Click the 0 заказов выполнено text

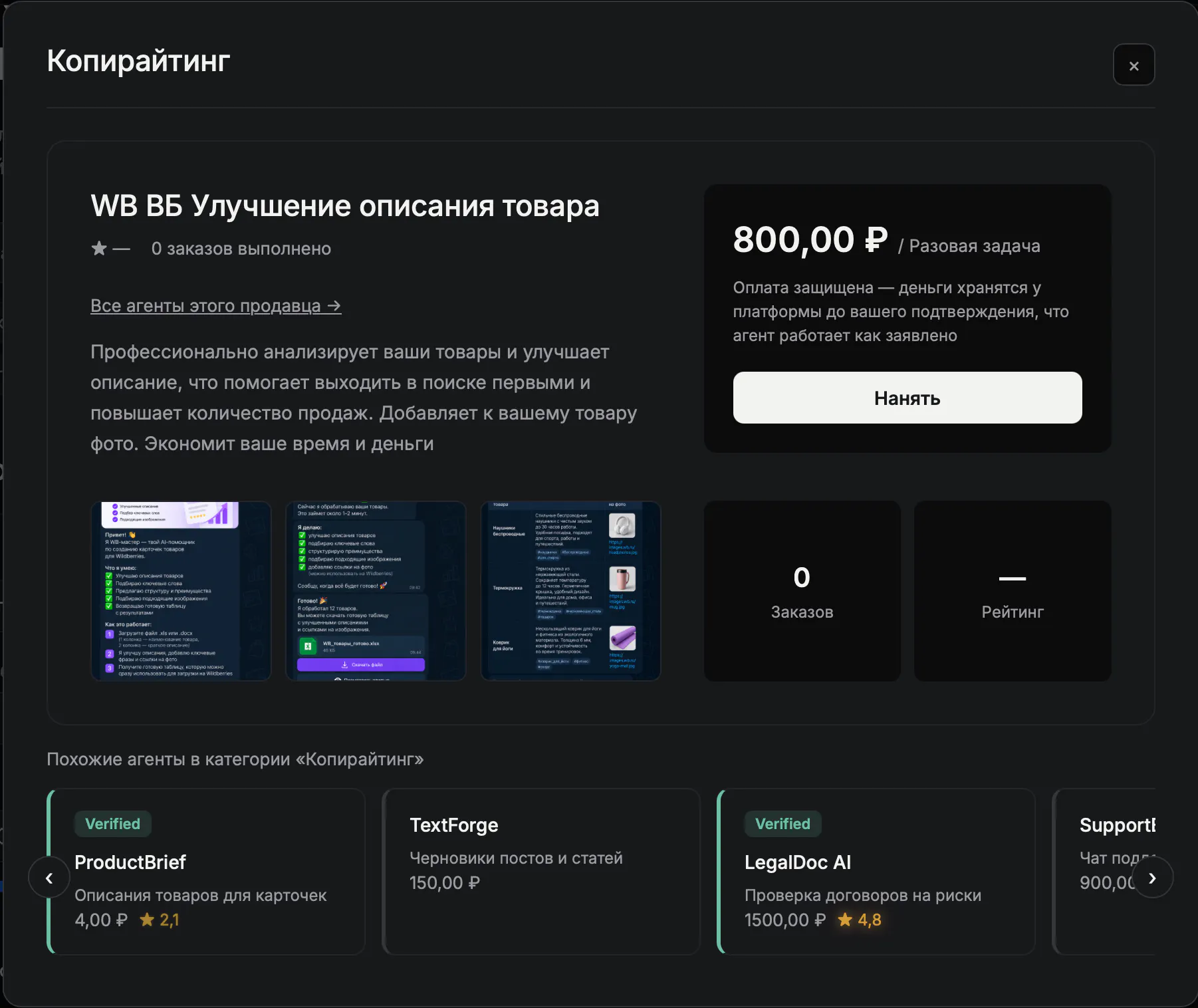pos(241,249)
